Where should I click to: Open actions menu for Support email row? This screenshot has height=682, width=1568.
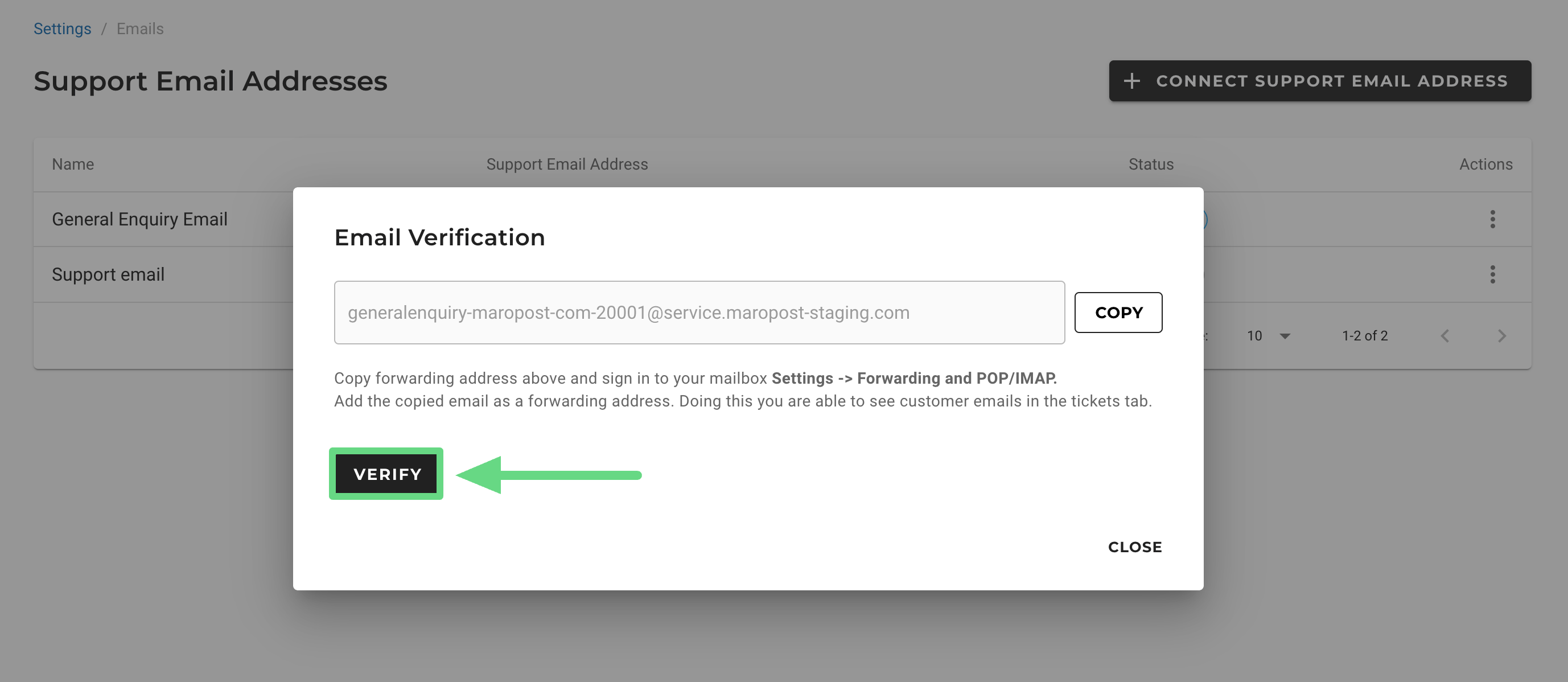tap(1492, 274)
